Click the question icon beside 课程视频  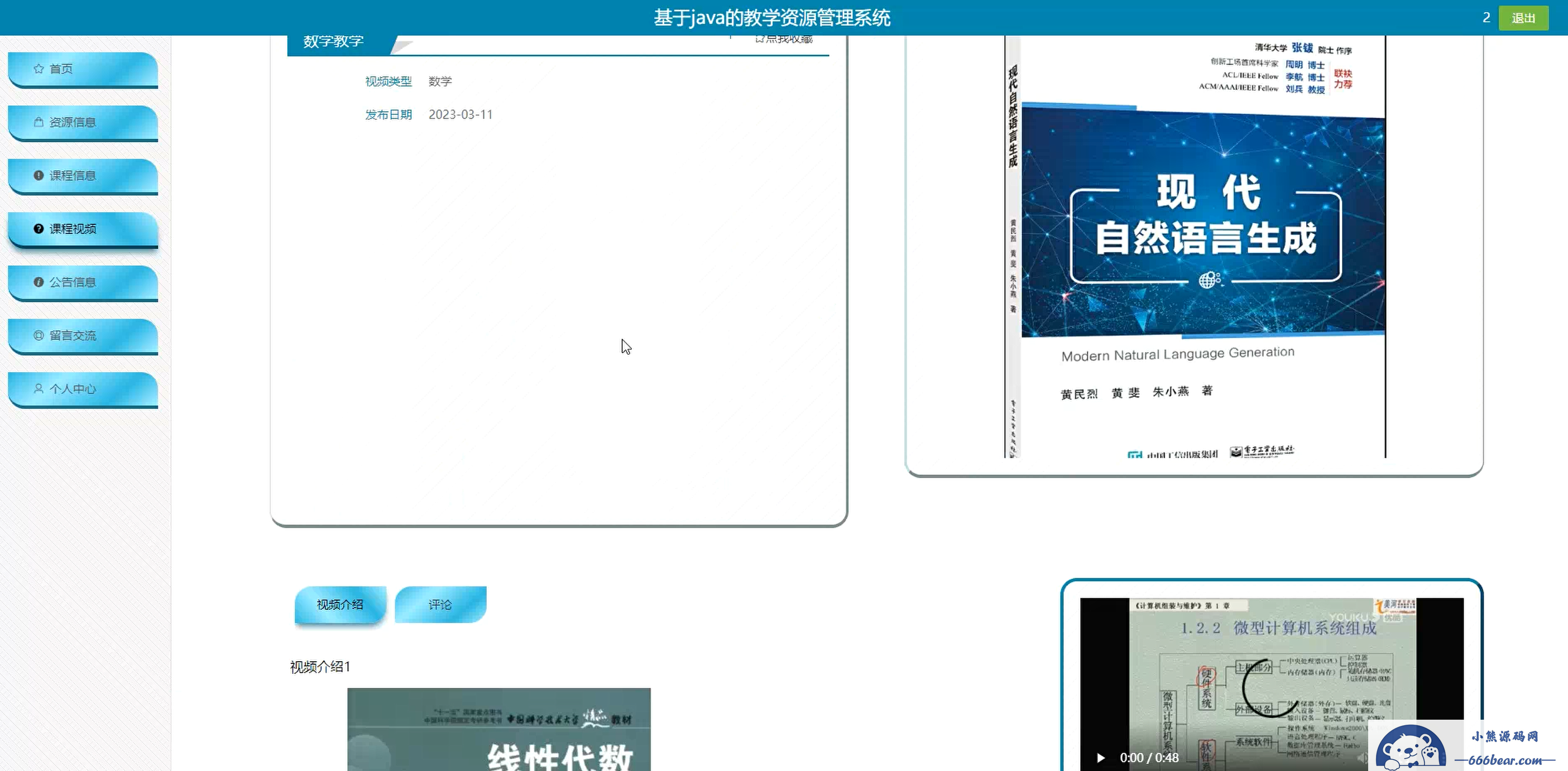coord(39,229)
